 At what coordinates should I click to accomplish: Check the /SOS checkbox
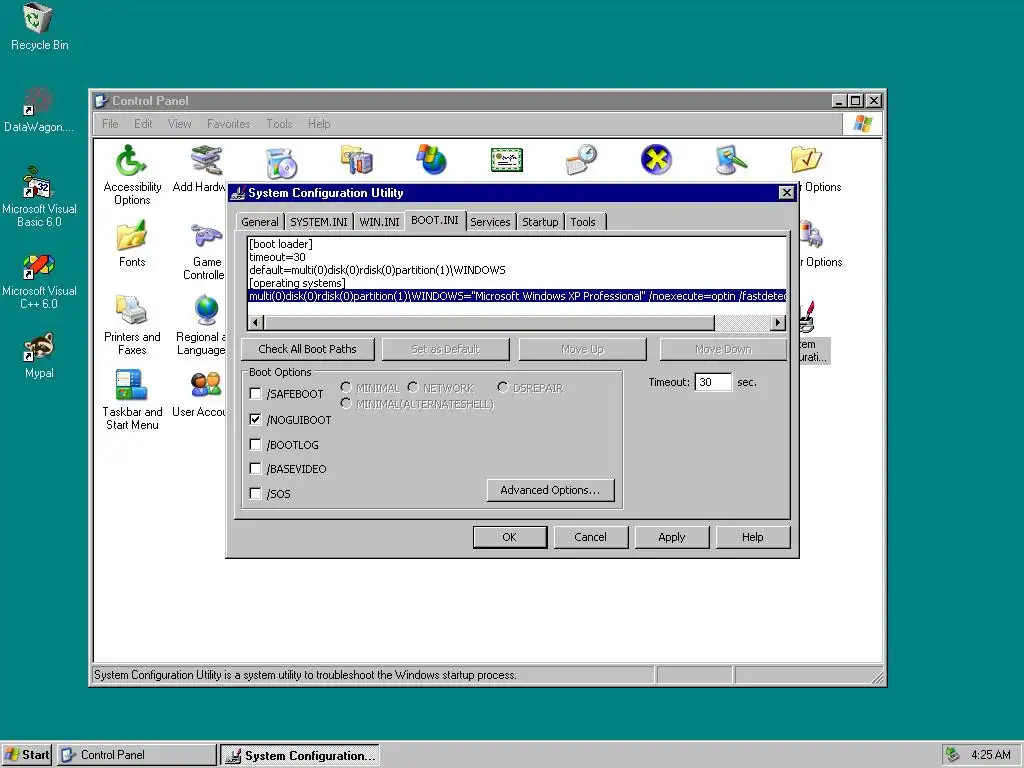pyautogui.click(x=255, y=494)
